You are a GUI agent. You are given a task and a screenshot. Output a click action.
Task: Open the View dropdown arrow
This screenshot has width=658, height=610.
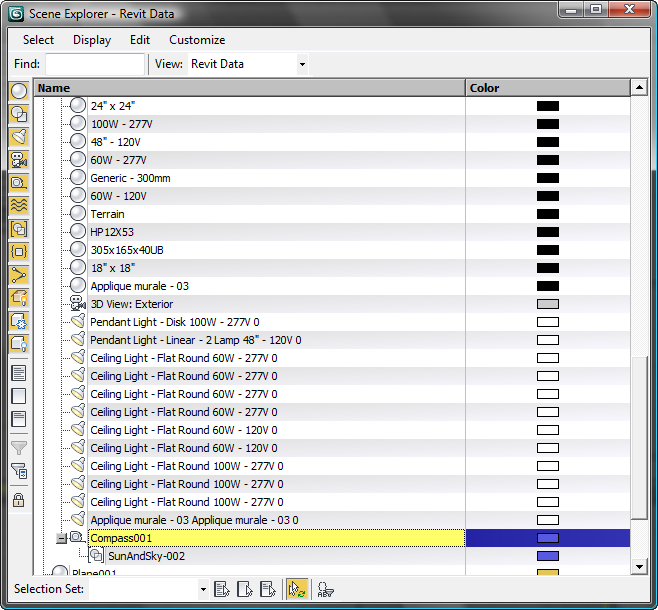coord(302,64)
